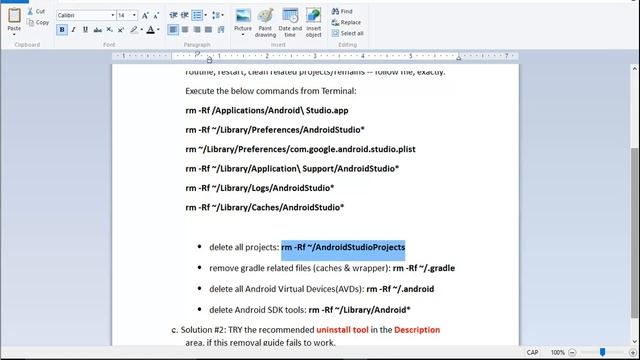This screenshot has height=360, width=640.
Task: Insert a Paint drawing
Action: 265,23
